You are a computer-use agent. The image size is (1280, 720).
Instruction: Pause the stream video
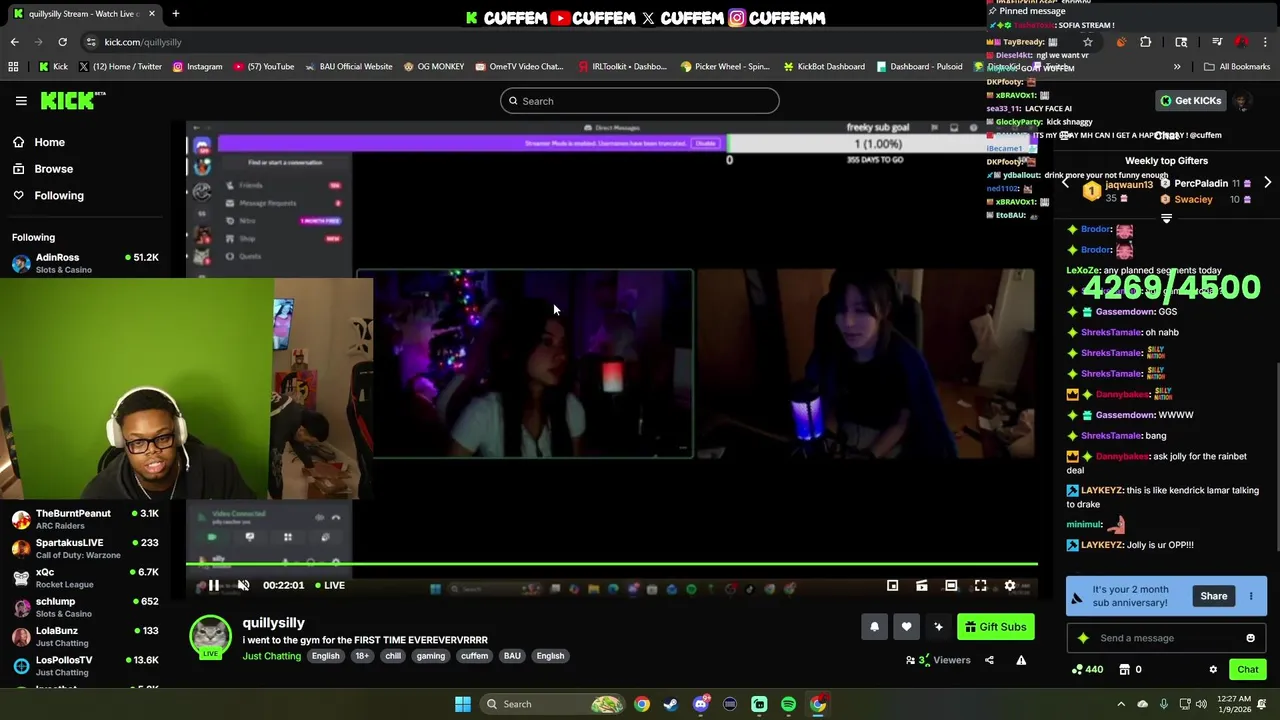pyautogui.click(x=213, y=586)
